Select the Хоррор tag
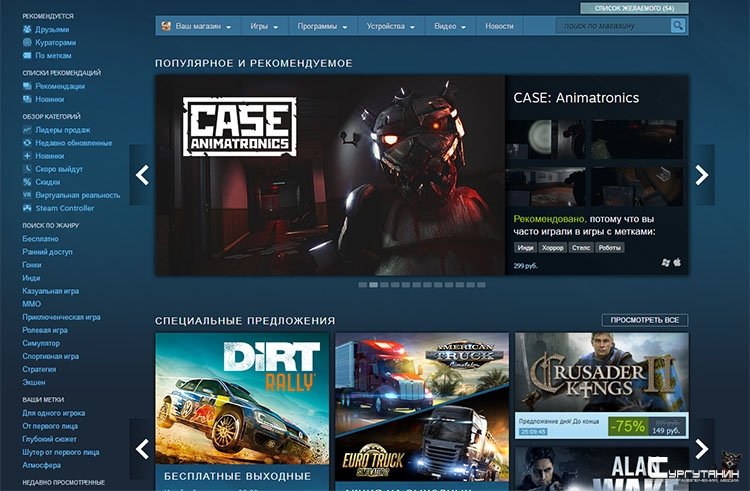The height and width of the screenshot is (491, 750). (552, 248)
